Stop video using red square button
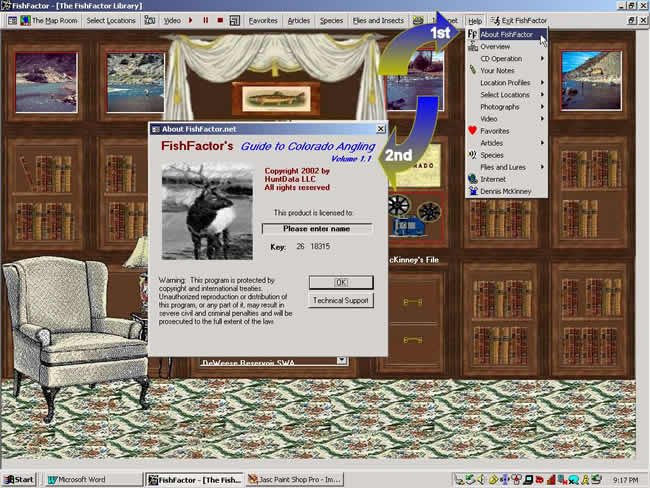Image resolution: width=650 pixels, height=488 pixels. pyautogui.click(x=220, y=20)
